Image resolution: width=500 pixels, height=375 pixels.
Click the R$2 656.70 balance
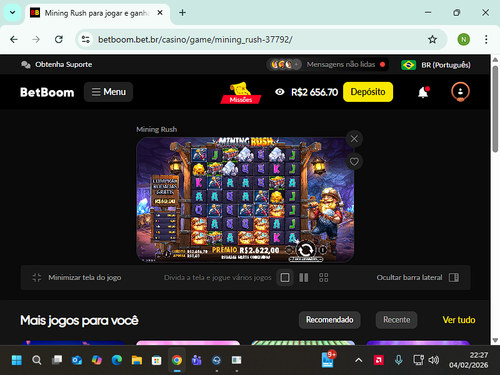point(314,92)
